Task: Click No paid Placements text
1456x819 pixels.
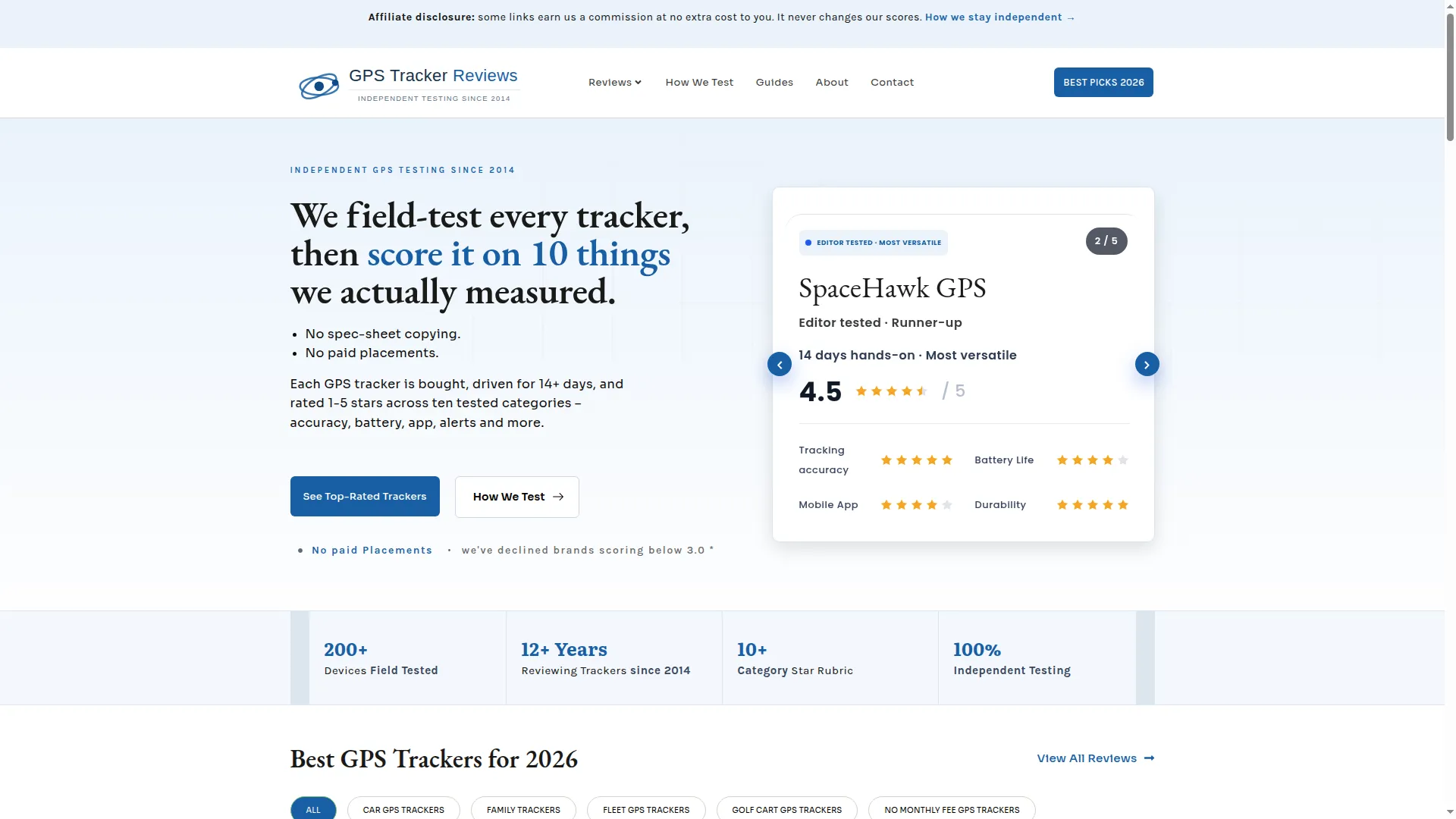Action: 372,551
